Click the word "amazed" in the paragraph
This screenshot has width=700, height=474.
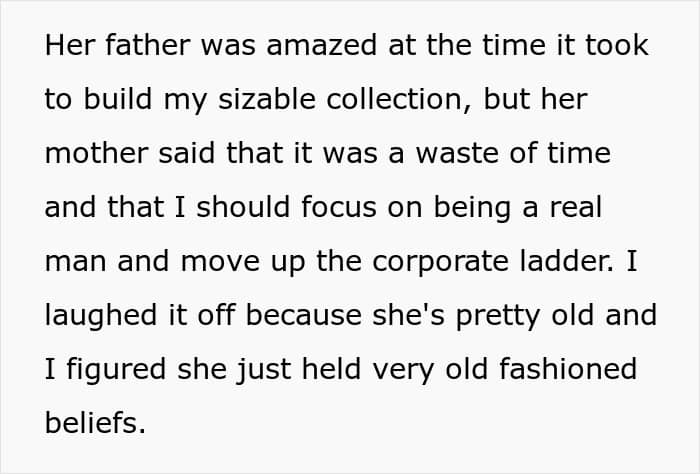coord(321,45)
